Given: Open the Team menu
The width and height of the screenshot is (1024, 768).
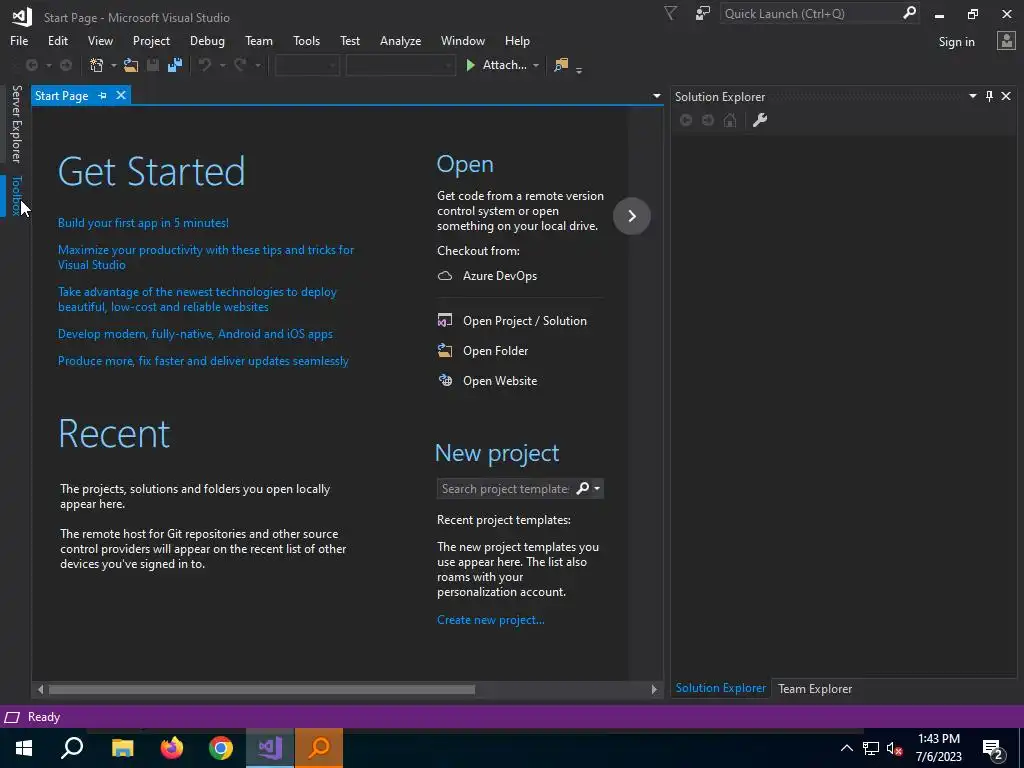Looking at the screenshot, I should click(259, 40).
